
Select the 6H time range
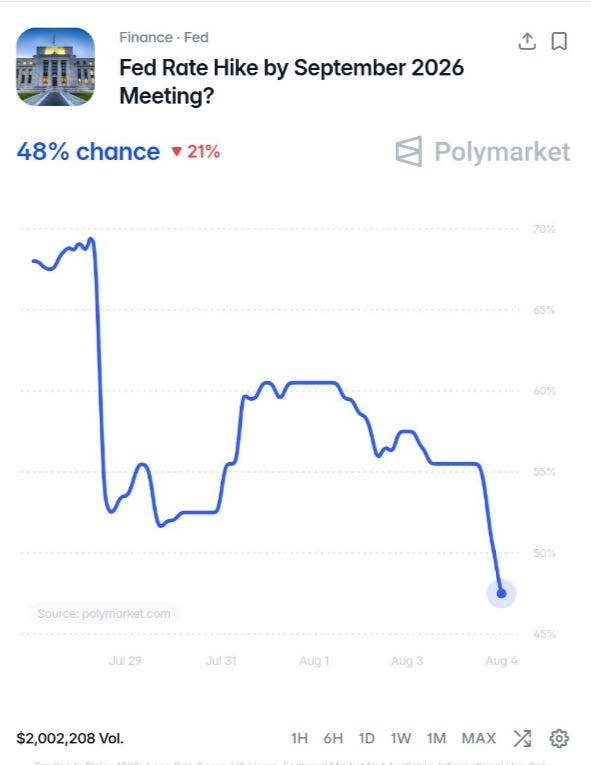tap(333, 738)
